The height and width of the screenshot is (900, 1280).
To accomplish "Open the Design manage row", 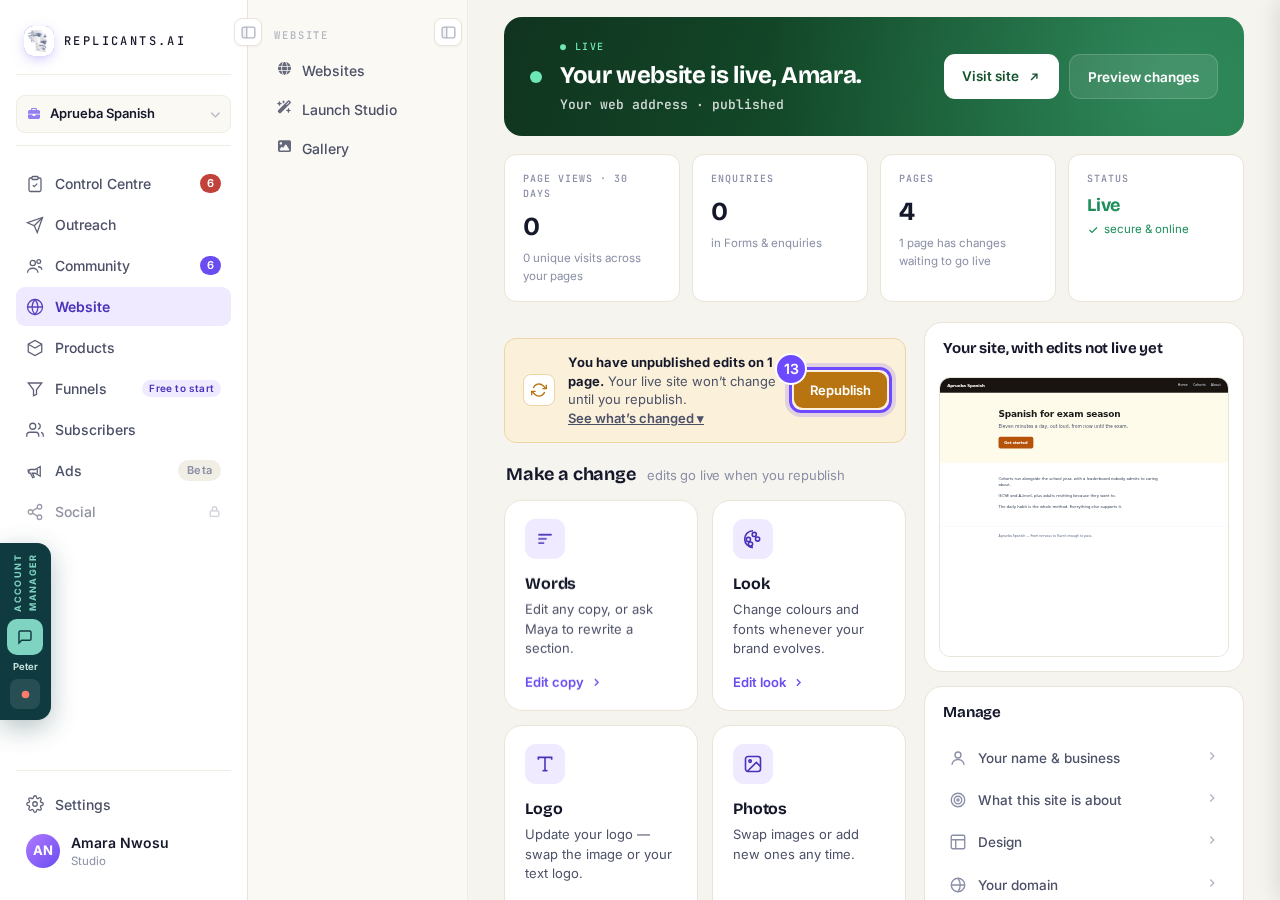I will pyautogui.click(x=1084, y=842).
